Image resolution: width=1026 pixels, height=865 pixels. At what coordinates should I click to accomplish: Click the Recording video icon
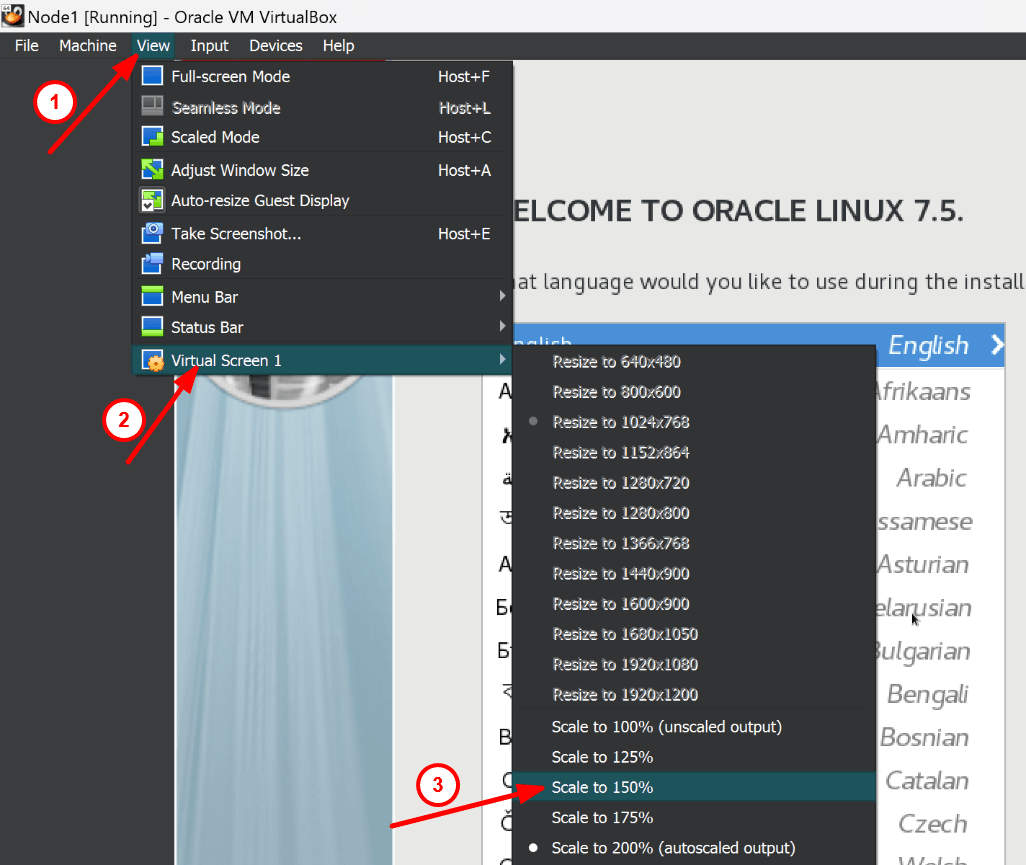[x=152, y=264]
